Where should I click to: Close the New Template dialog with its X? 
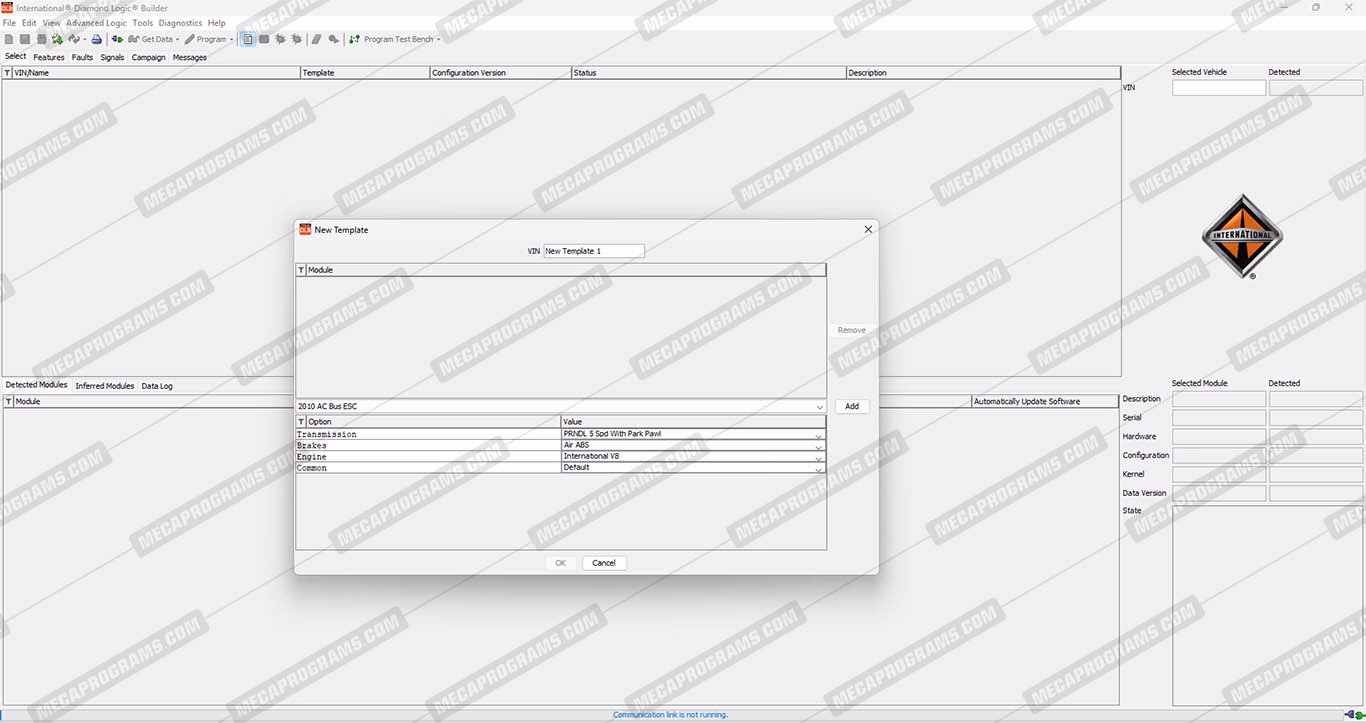[868, 229]
